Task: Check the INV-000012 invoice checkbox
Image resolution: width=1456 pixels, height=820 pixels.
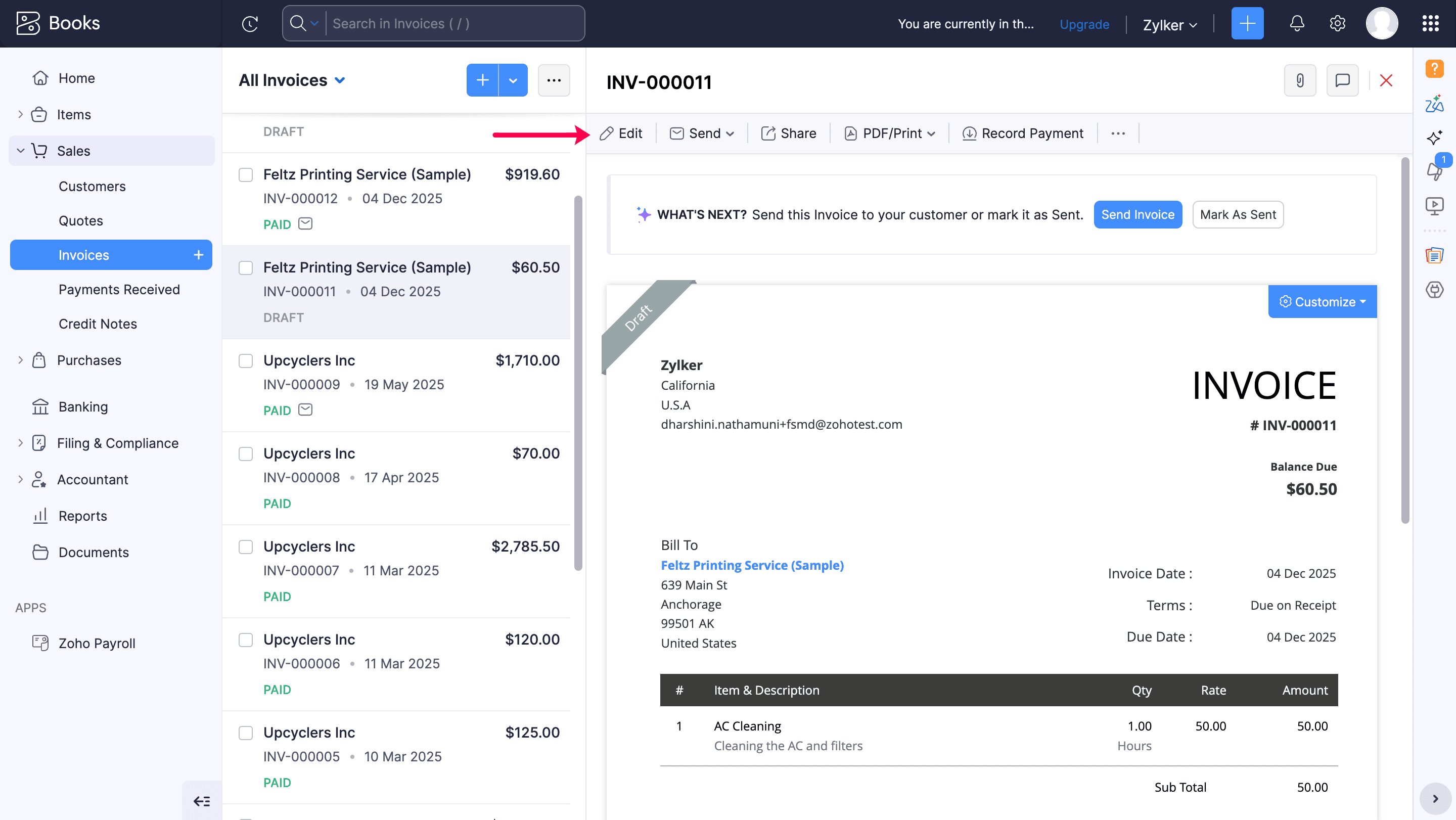Action: click(246, 175)
